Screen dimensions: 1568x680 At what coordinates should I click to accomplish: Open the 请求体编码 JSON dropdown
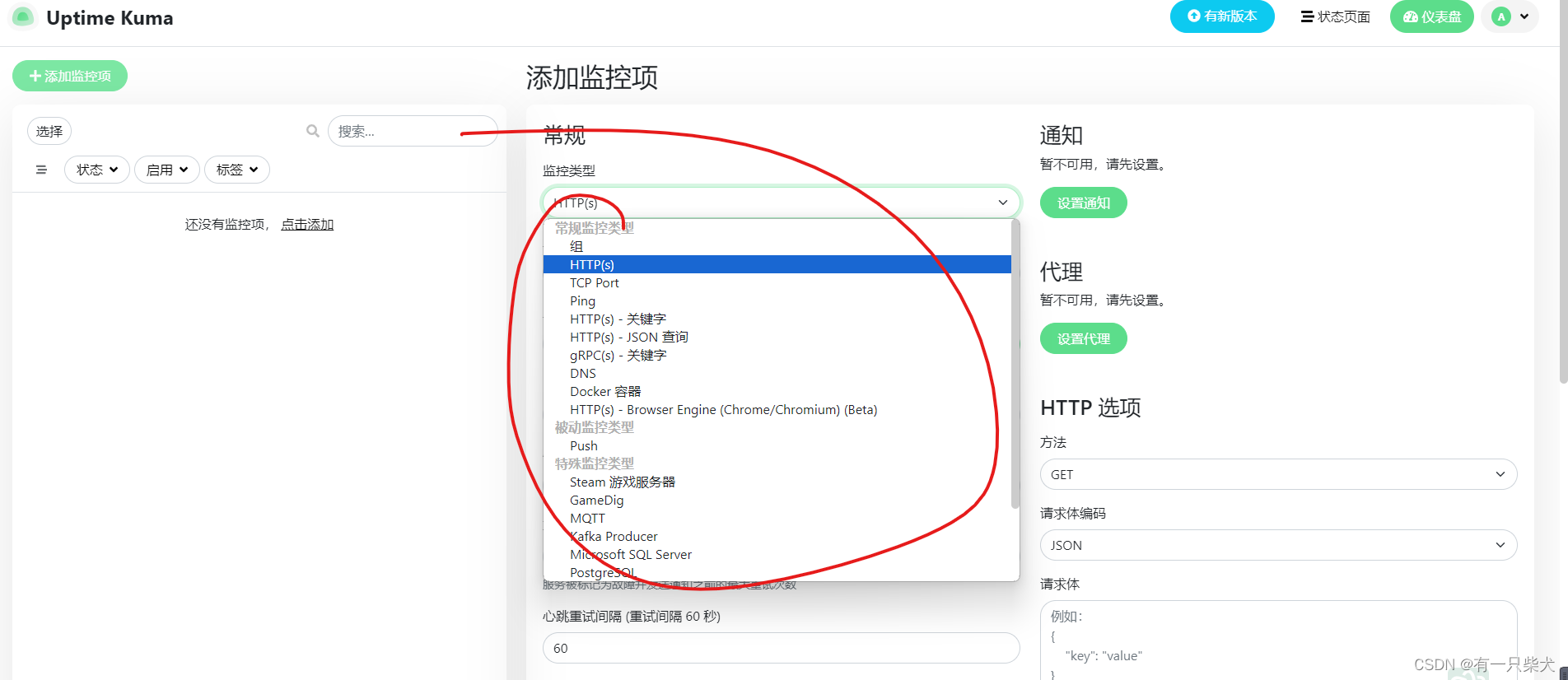click(1278, 545)
